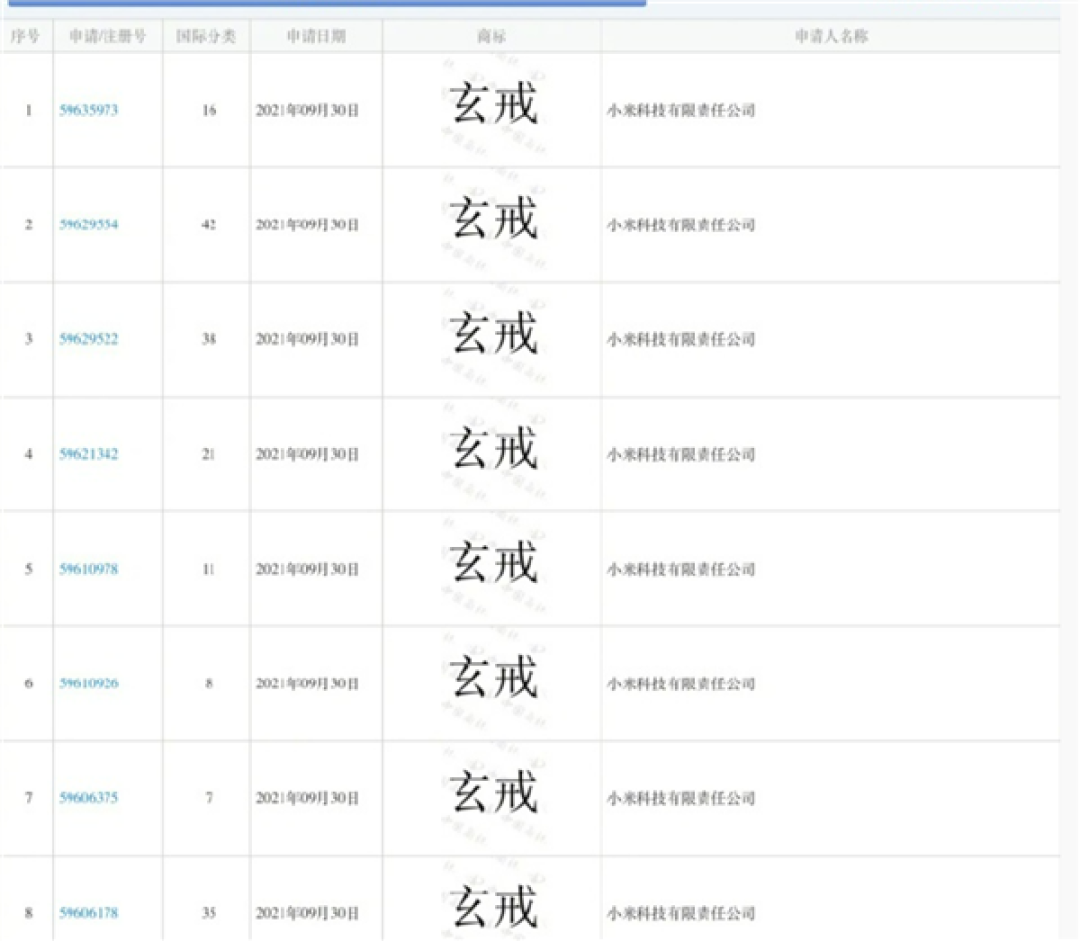The width and height of the screenshot is (1080, 941).
Task: View the 玄戒 trademark image in row 3
Action: [493, 333]
